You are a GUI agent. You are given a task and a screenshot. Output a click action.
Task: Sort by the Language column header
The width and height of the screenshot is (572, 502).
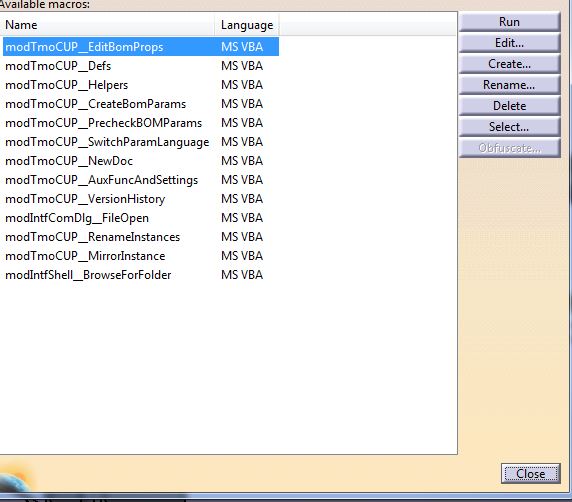(247, 25)
